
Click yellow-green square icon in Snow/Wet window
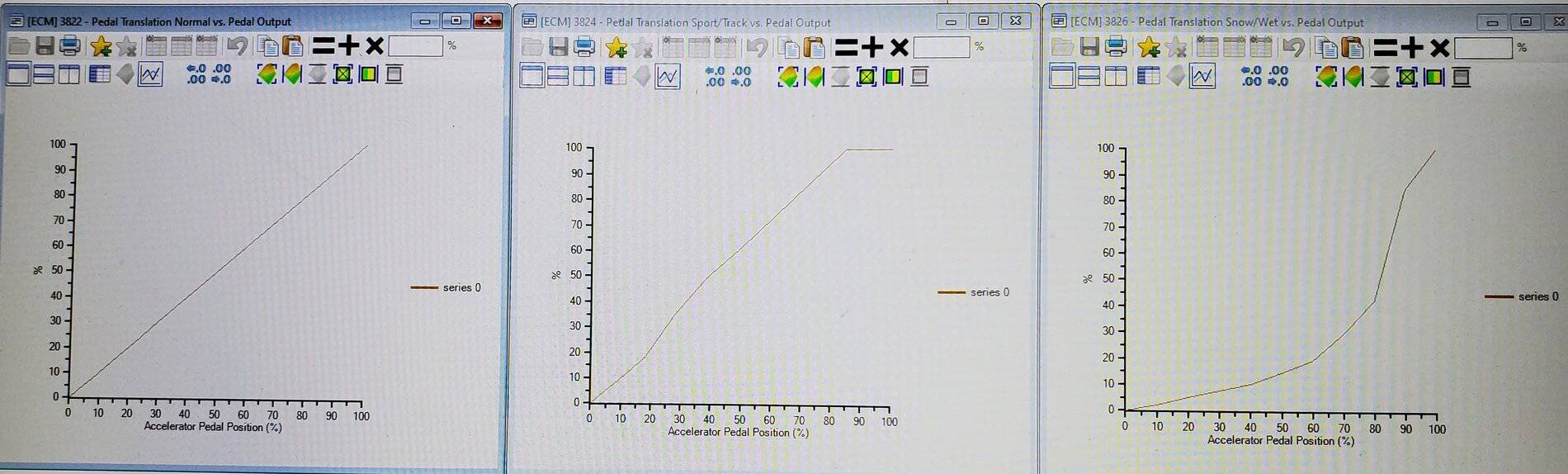[x=1434, y=78]
